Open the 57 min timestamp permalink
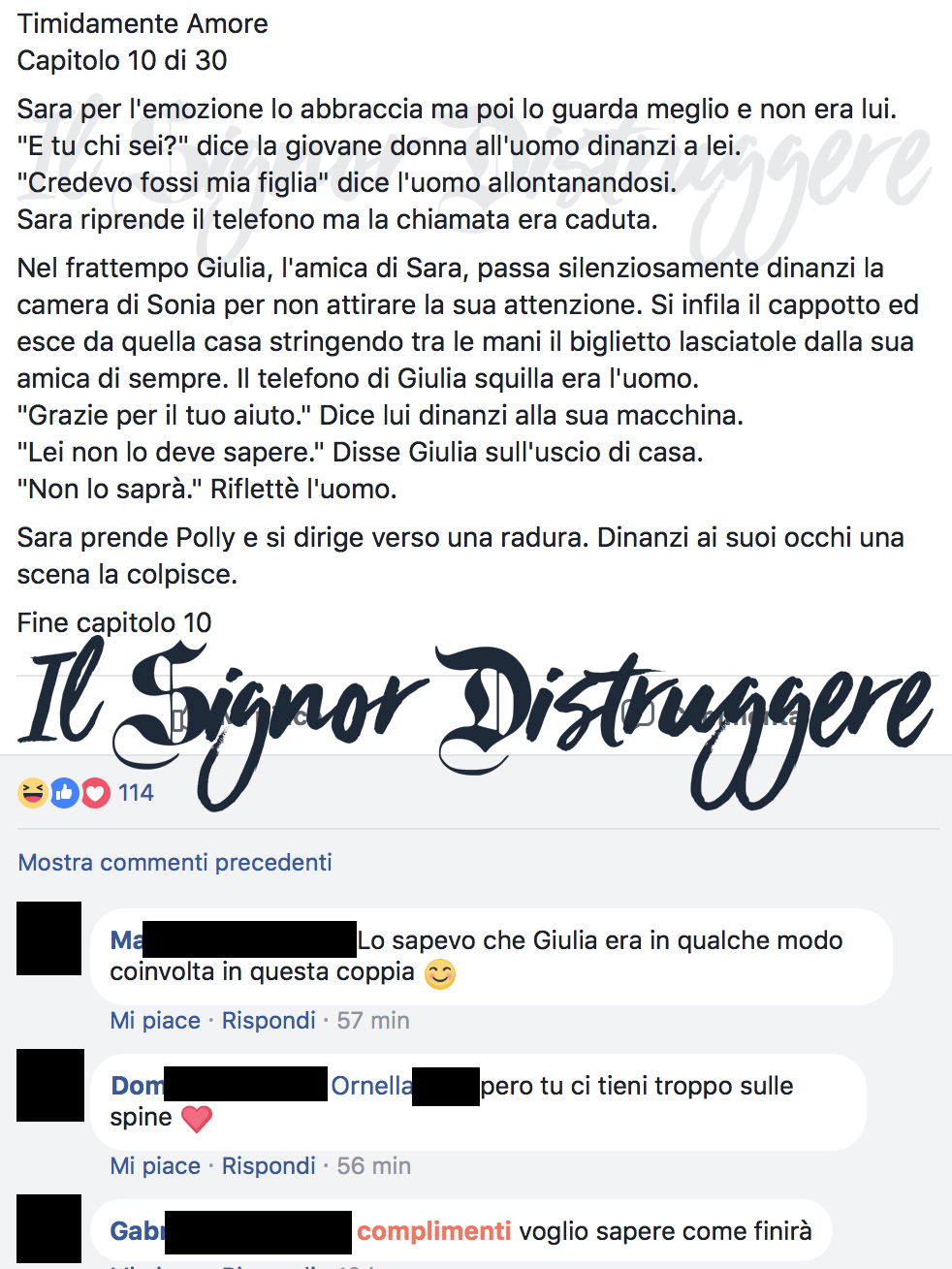Viewport: 952px width, 1269px height. [373, 1020]
